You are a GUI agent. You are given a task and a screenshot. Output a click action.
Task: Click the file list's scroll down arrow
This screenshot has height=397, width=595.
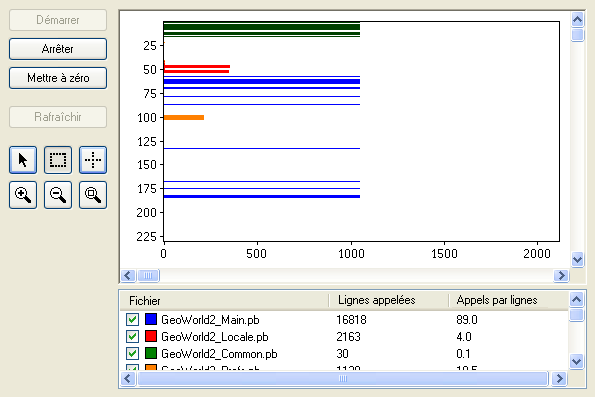(577, 361)
